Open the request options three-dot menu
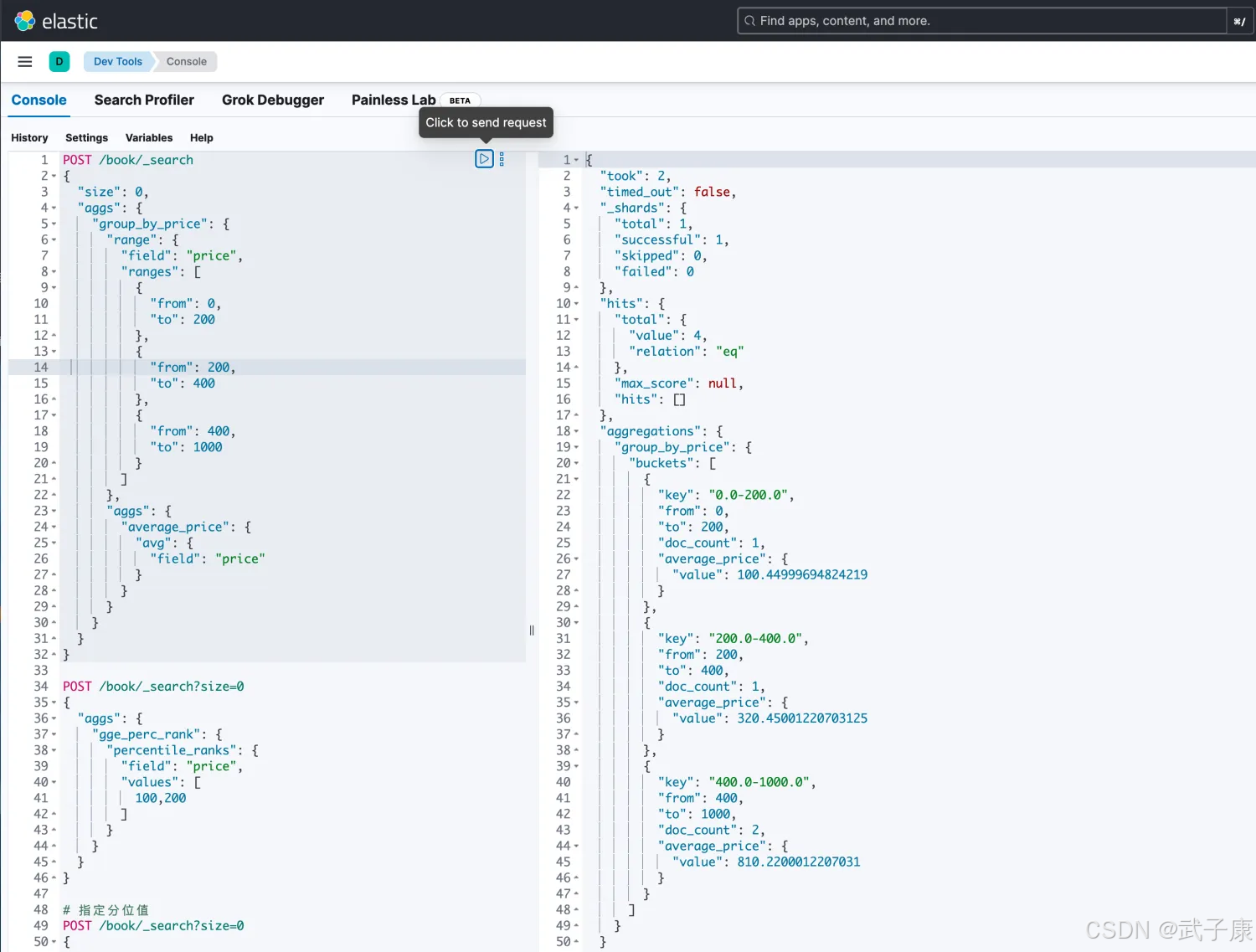The width and height of the screenshot is (1256, 952). tap(502, 159)
